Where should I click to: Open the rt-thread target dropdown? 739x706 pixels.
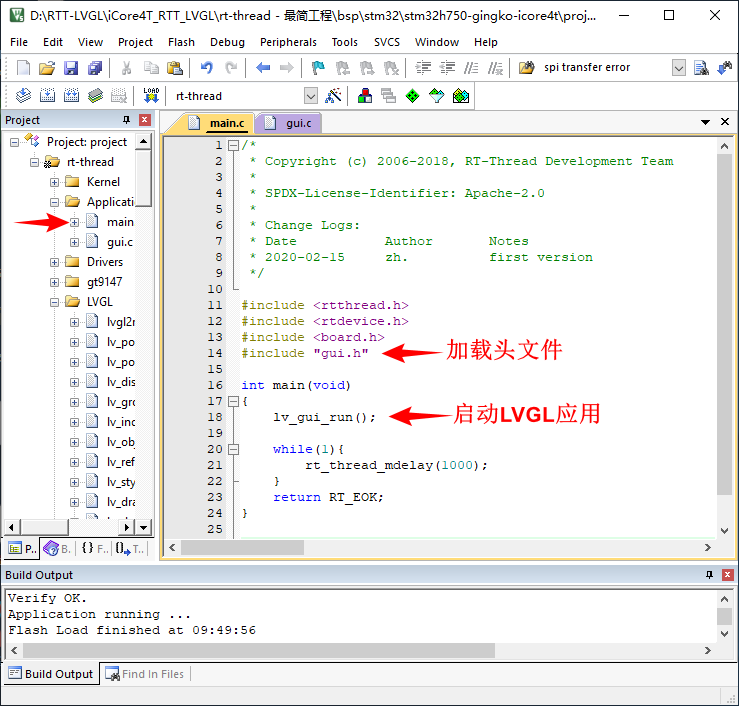click(x=310, y=96)
